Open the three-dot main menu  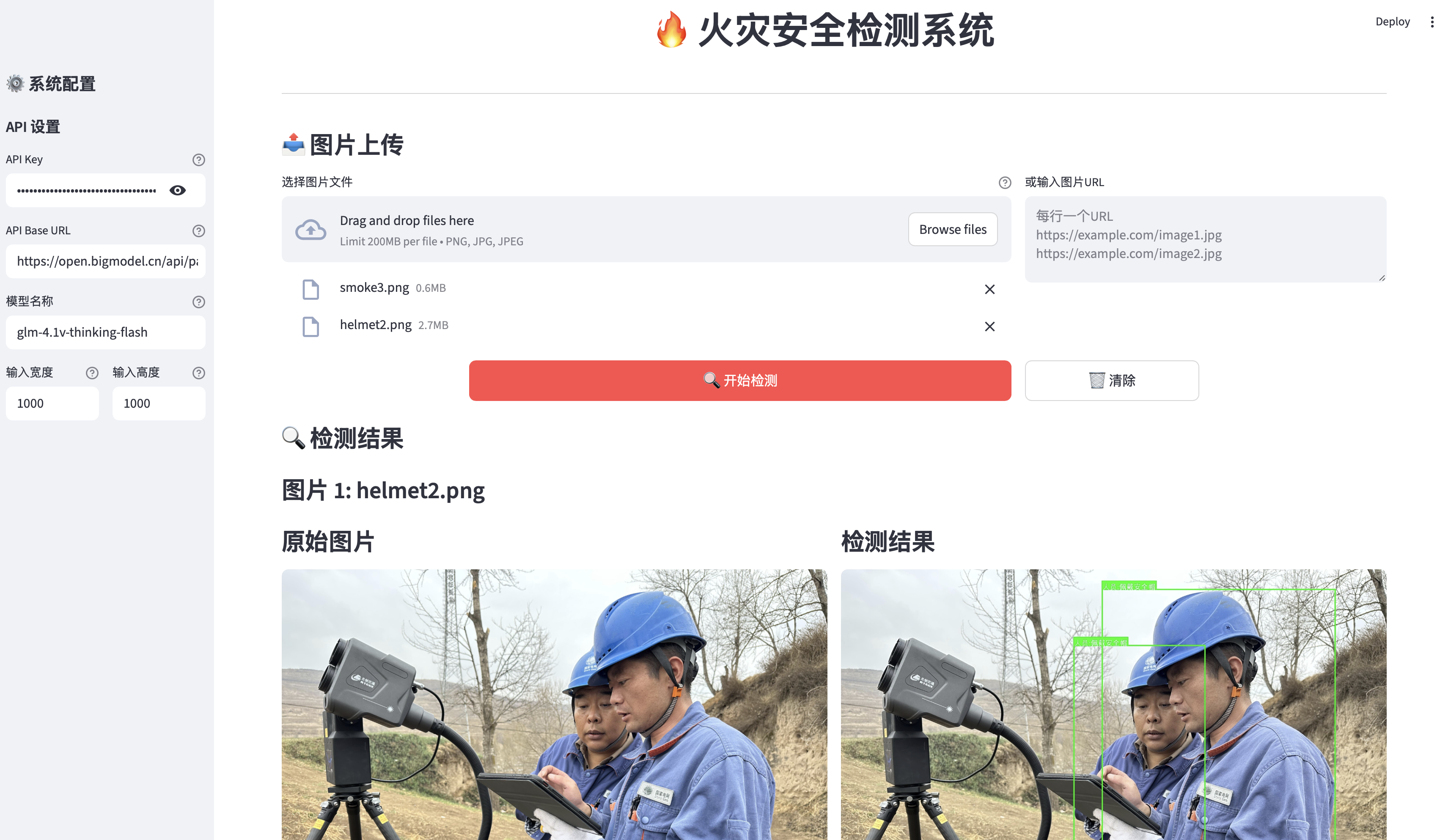1432,22
